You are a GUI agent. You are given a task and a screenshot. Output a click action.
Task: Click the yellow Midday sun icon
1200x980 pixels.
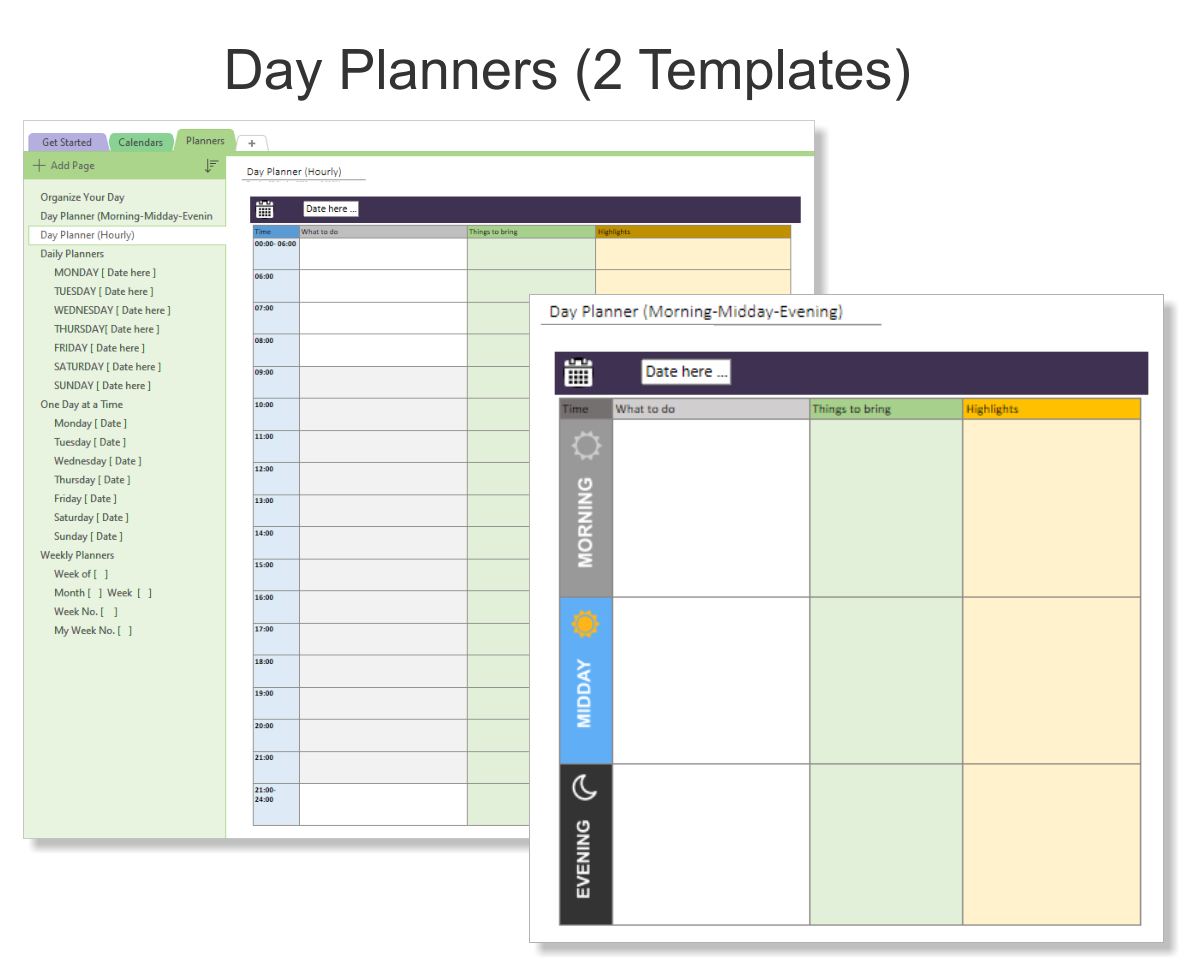[585, 625]
